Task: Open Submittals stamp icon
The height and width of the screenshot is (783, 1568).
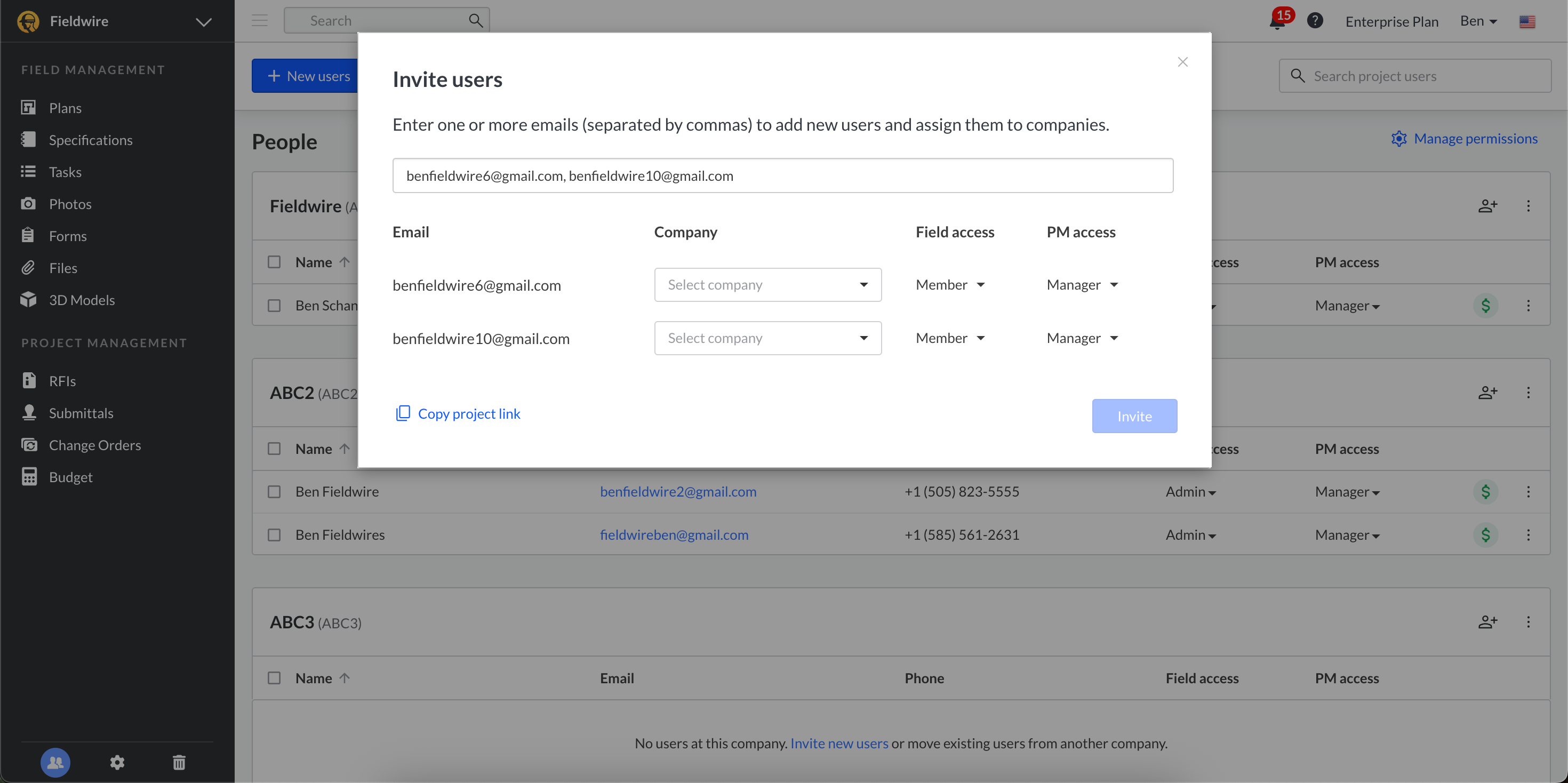Action: 29,413
